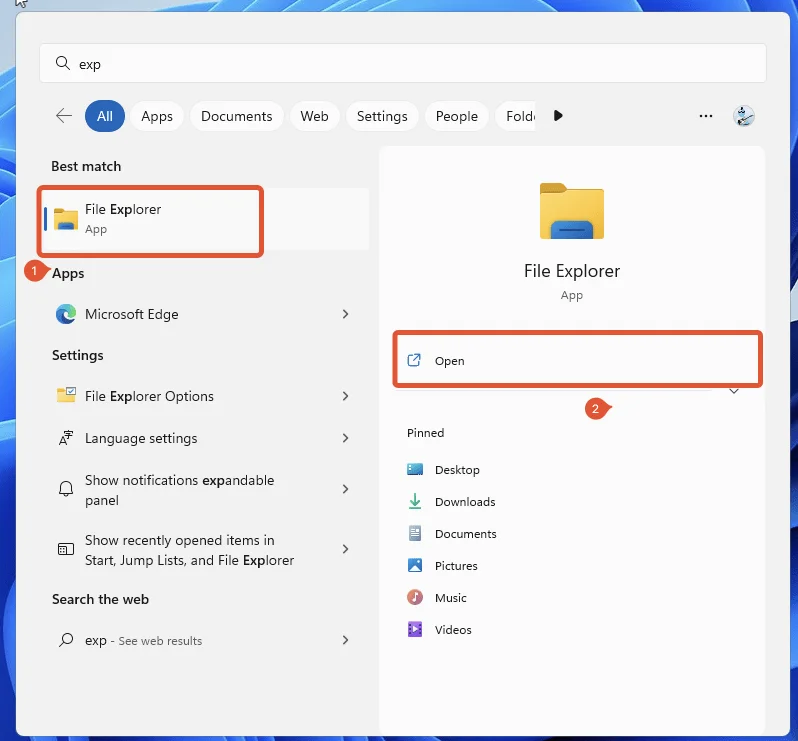Open File Explorer best match result
The height and width of the screenshot is (741, 798).
click(x=204, y=219)
